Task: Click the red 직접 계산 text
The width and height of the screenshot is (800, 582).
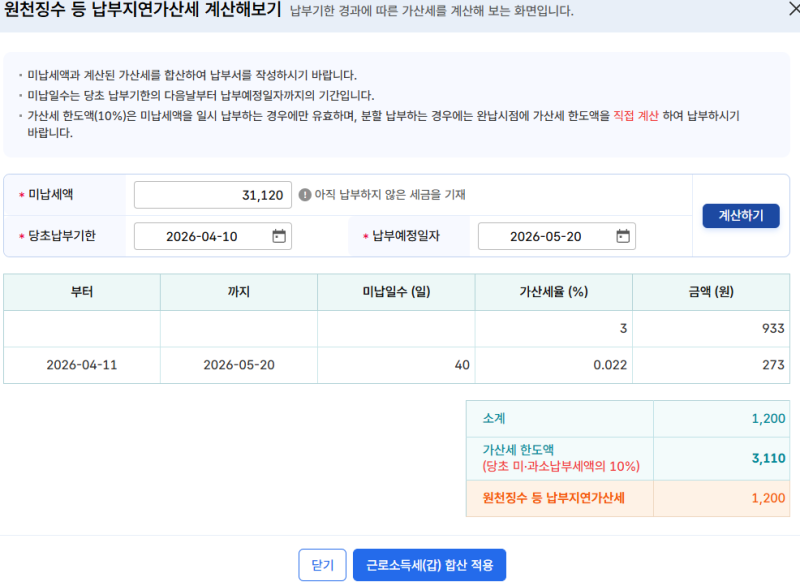Action: click(x=635, y=116)
